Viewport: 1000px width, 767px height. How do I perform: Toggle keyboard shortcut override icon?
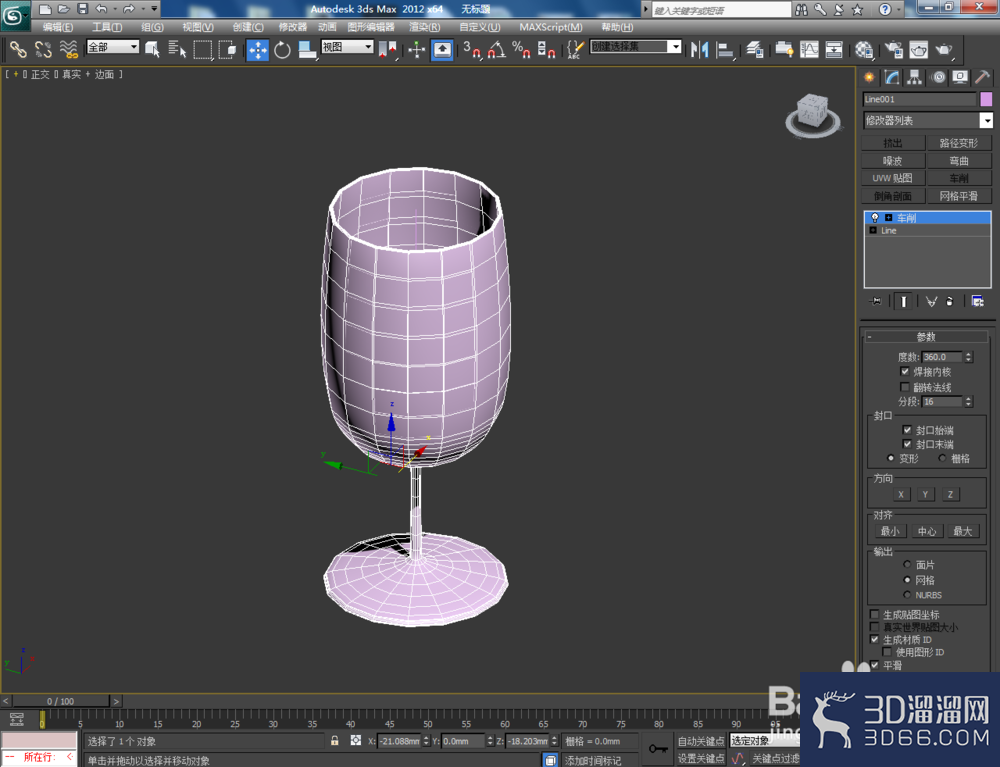pos(442,50)
